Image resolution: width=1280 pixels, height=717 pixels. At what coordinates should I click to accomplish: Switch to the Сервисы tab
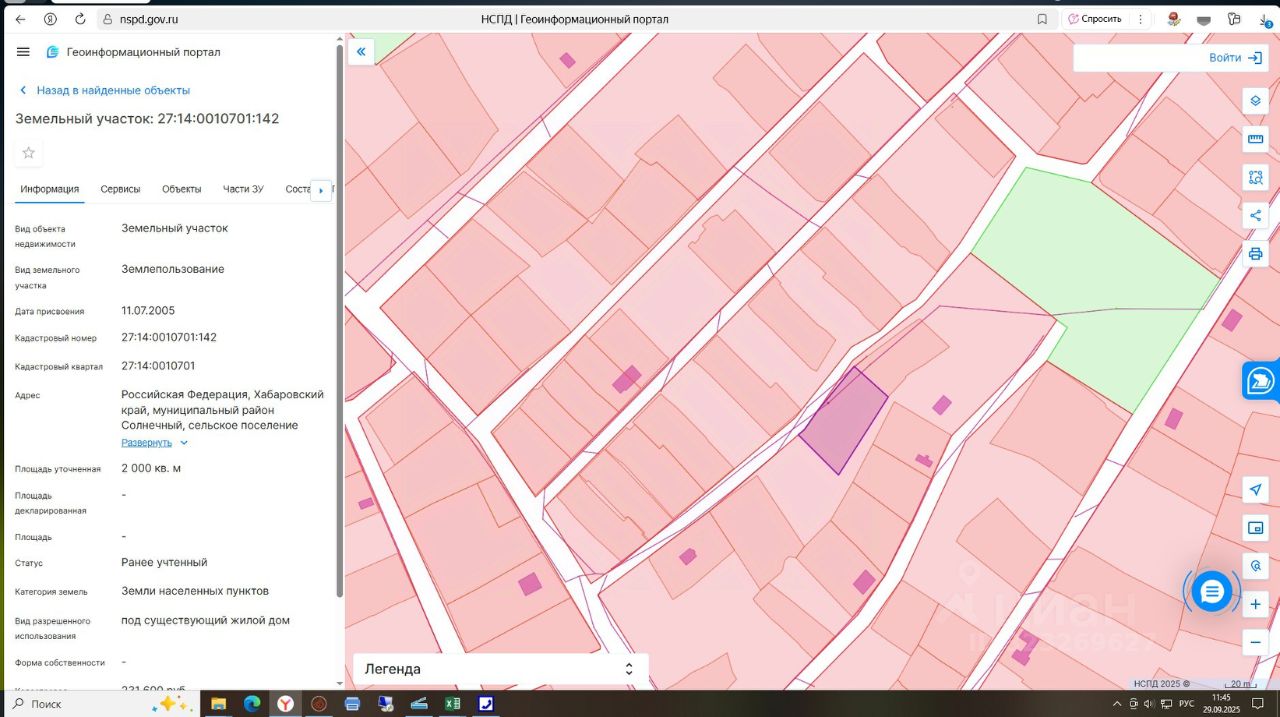click(x=120, y=189)
